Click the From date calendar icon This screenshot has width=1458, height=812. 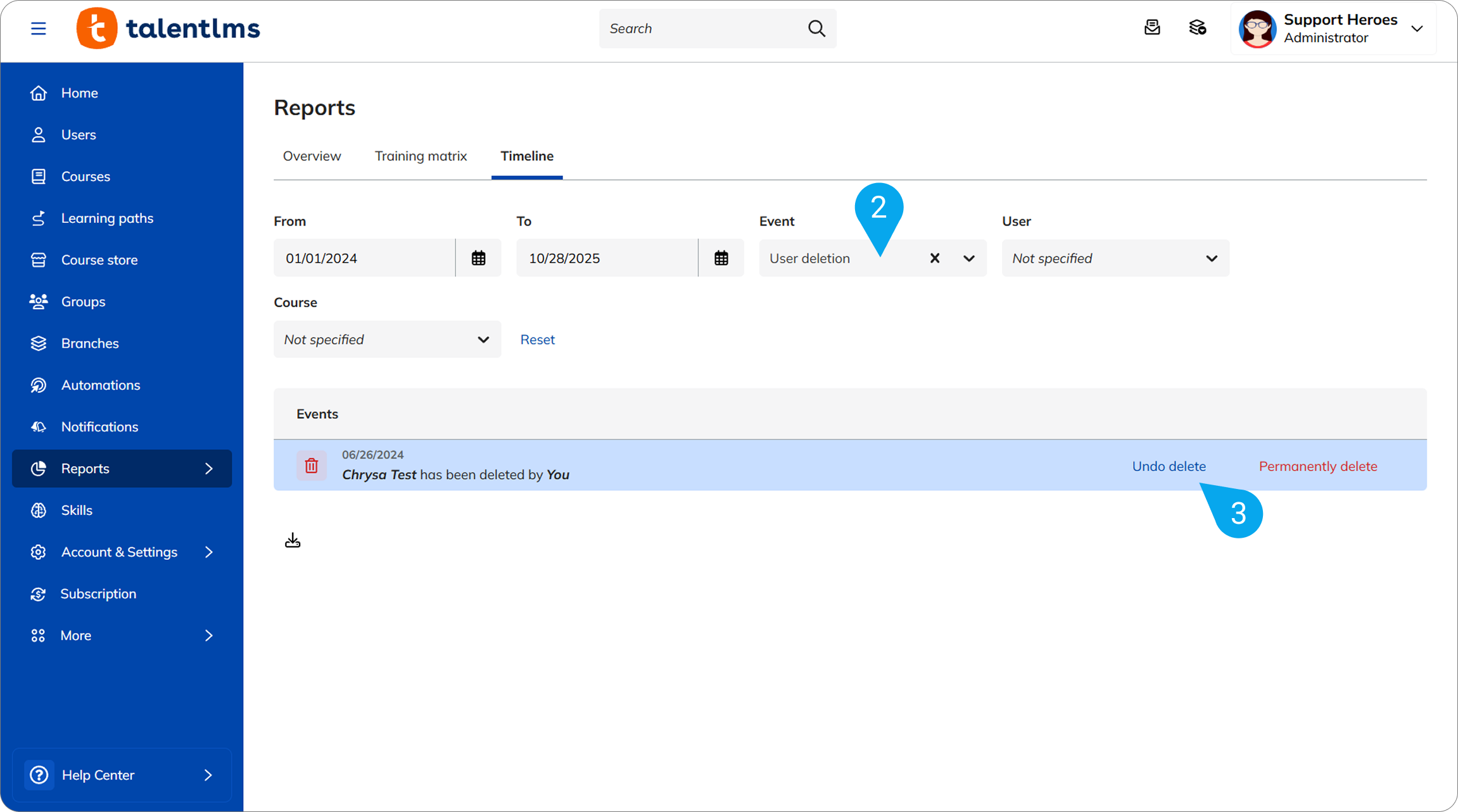click(x=478, y=258)
